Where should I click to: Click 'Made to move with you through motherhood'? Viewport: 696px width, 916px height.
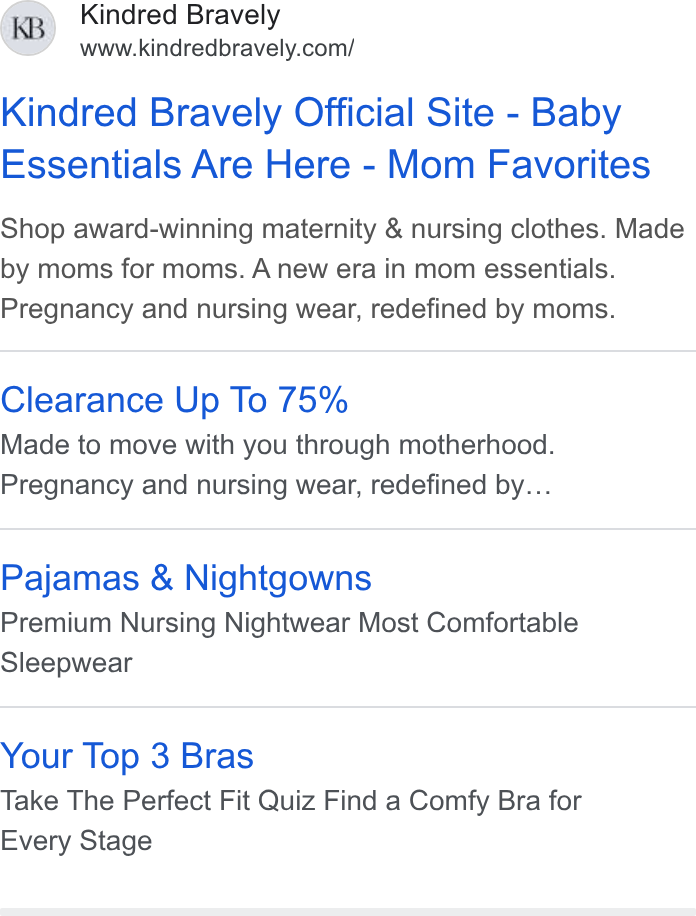pyautogui.click(x=278, y=445)
